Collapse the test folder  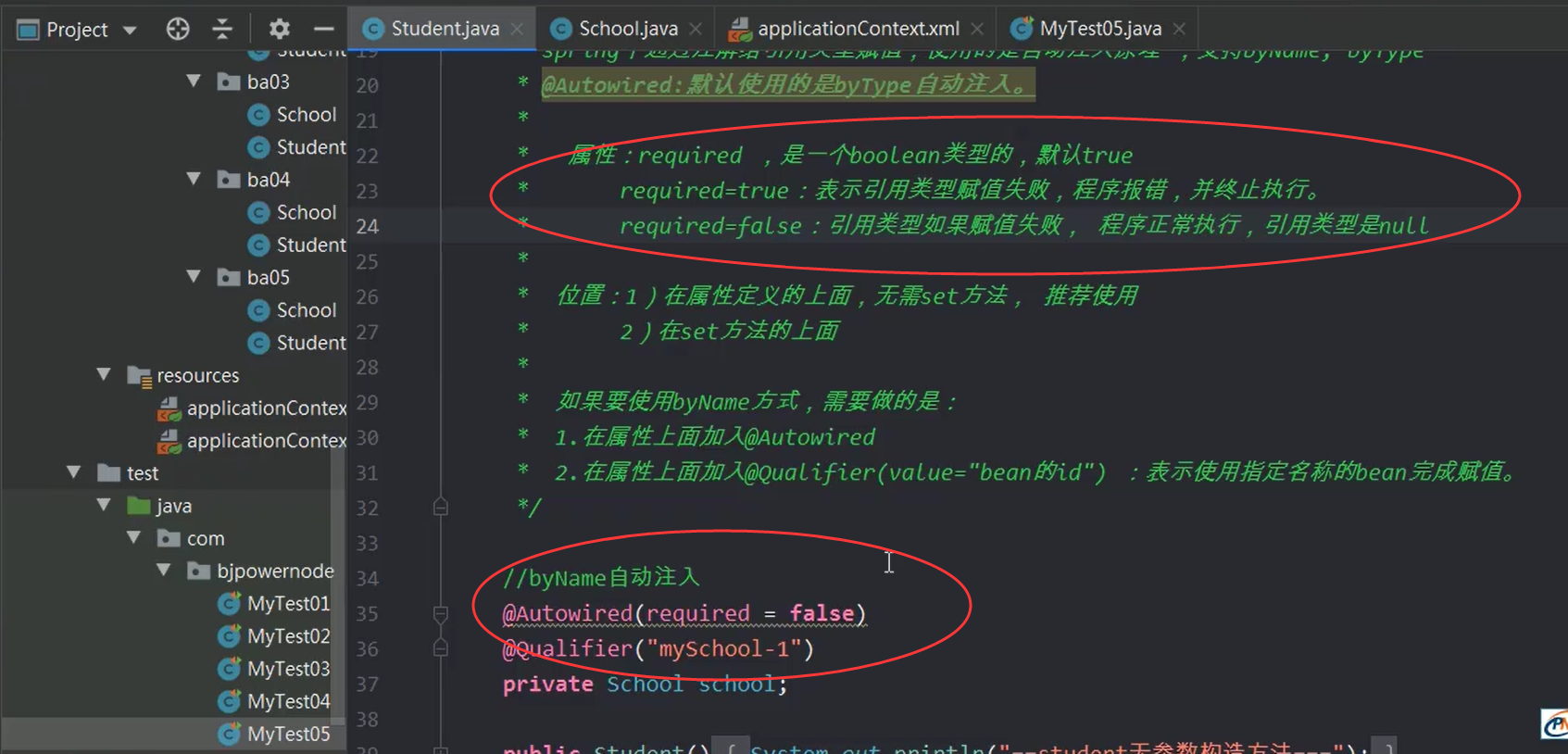[74, 472]
